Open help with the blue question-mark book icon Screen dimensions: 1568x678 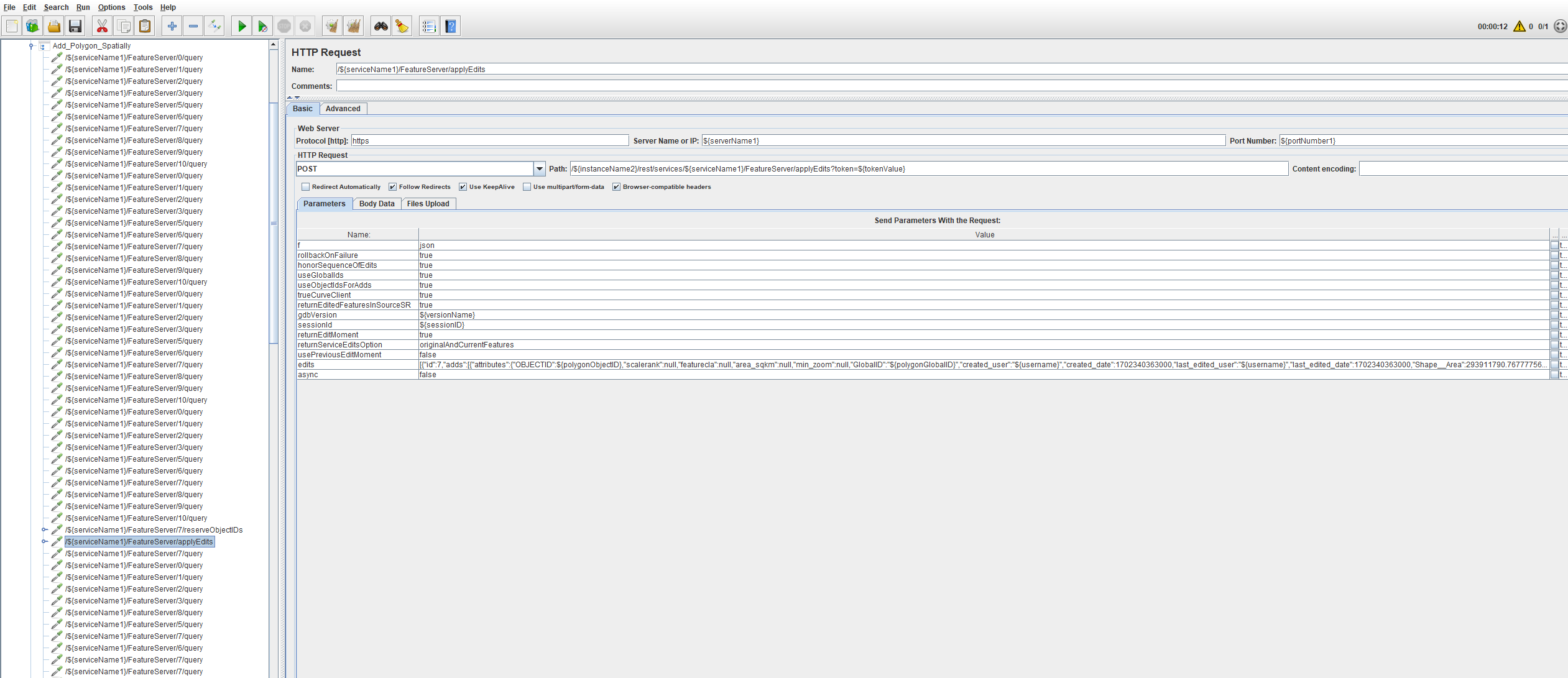coord(451,26)
